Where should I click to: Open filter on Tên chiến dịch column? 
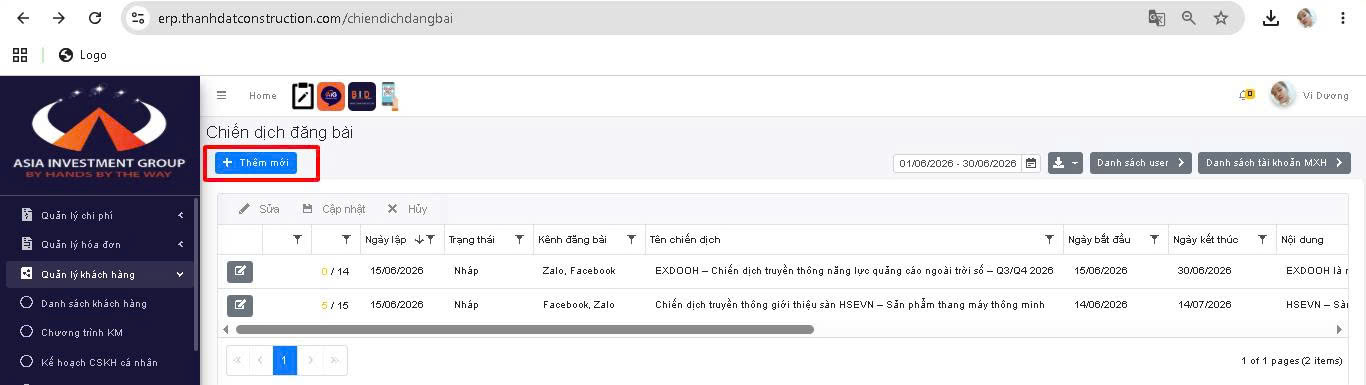1049,240
